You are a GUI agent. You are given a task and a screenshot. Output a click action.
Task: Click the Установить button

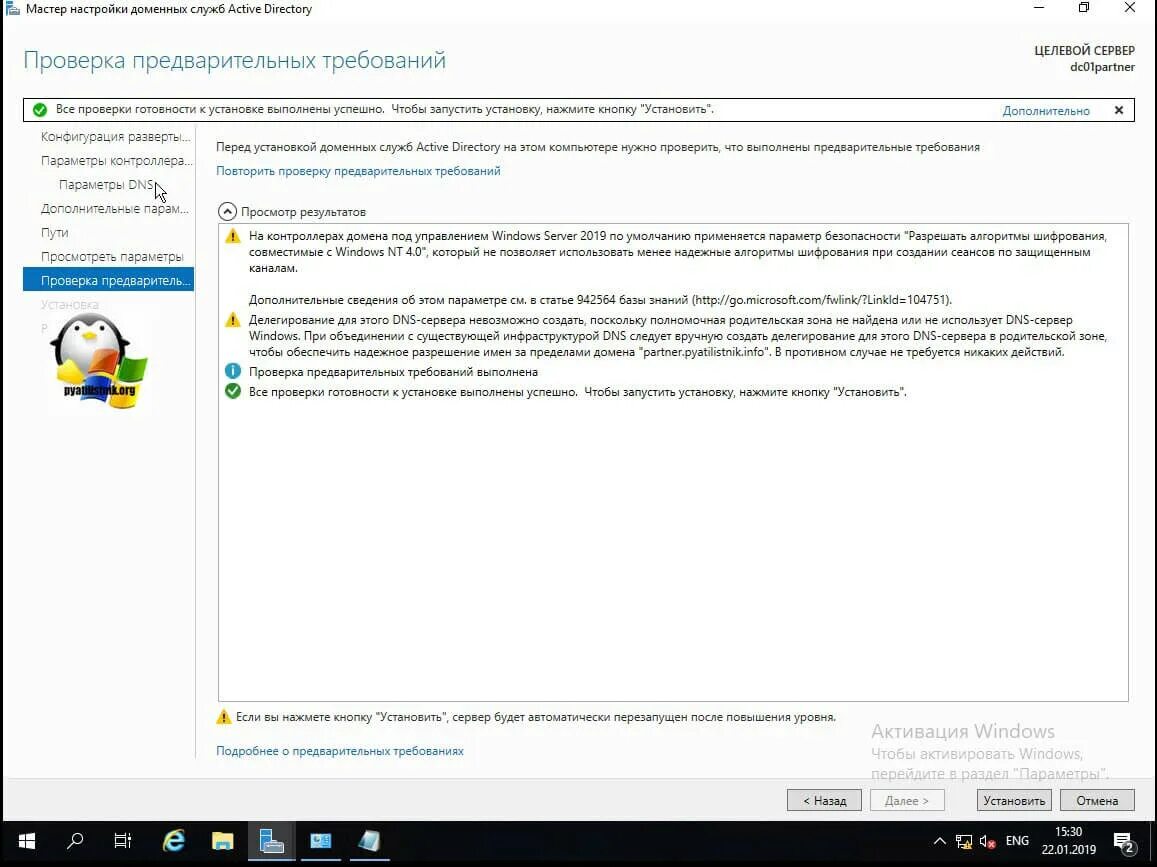point(1014,801)
